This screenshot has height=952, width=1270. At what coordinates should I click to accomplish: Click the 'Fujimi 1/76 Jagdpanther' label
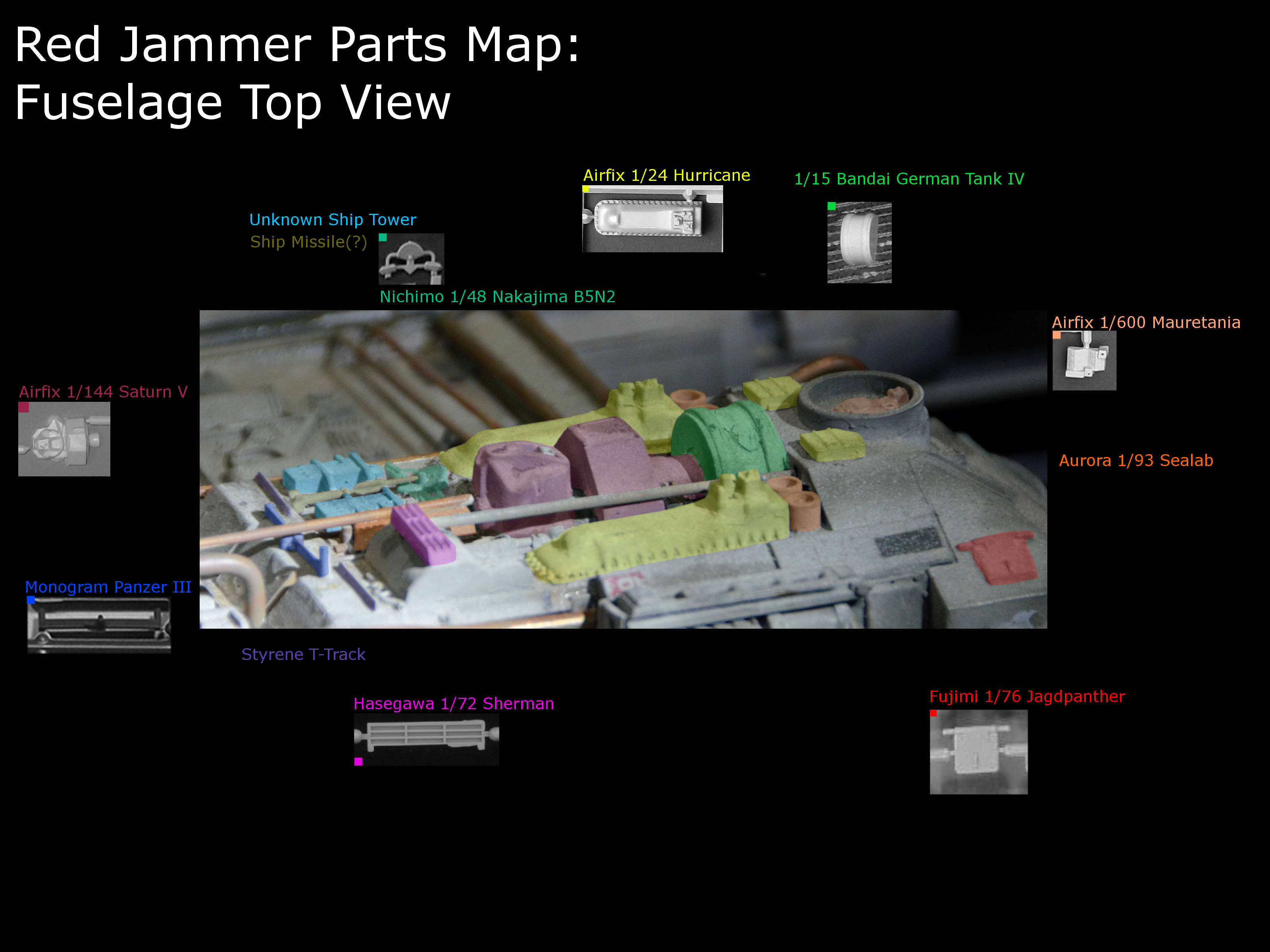click(x=1027, y=697)
